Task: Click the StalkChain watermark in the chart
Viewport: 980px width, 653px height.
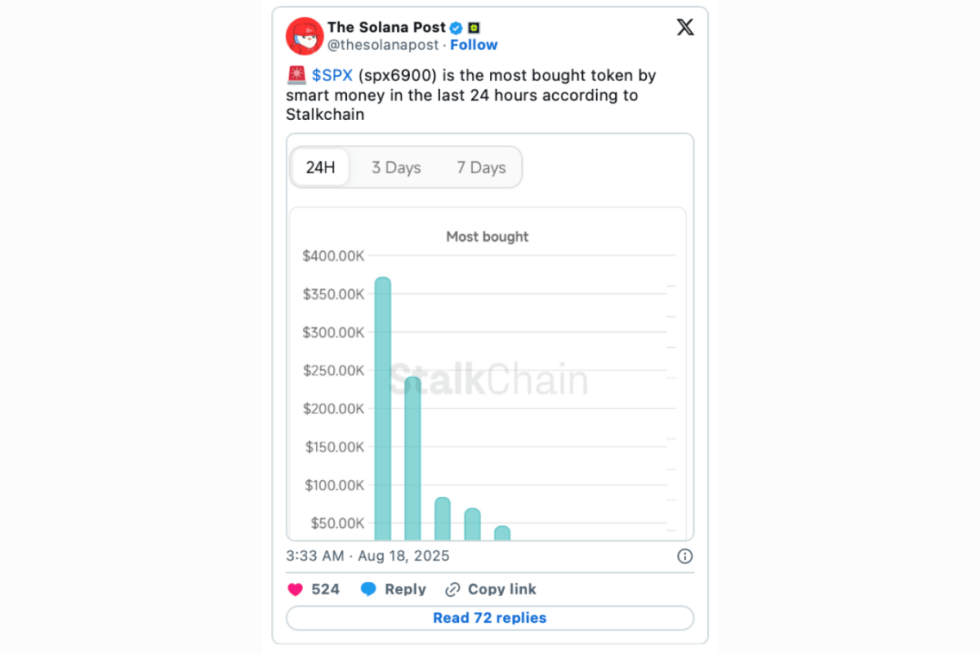Action: coord(488,381)
